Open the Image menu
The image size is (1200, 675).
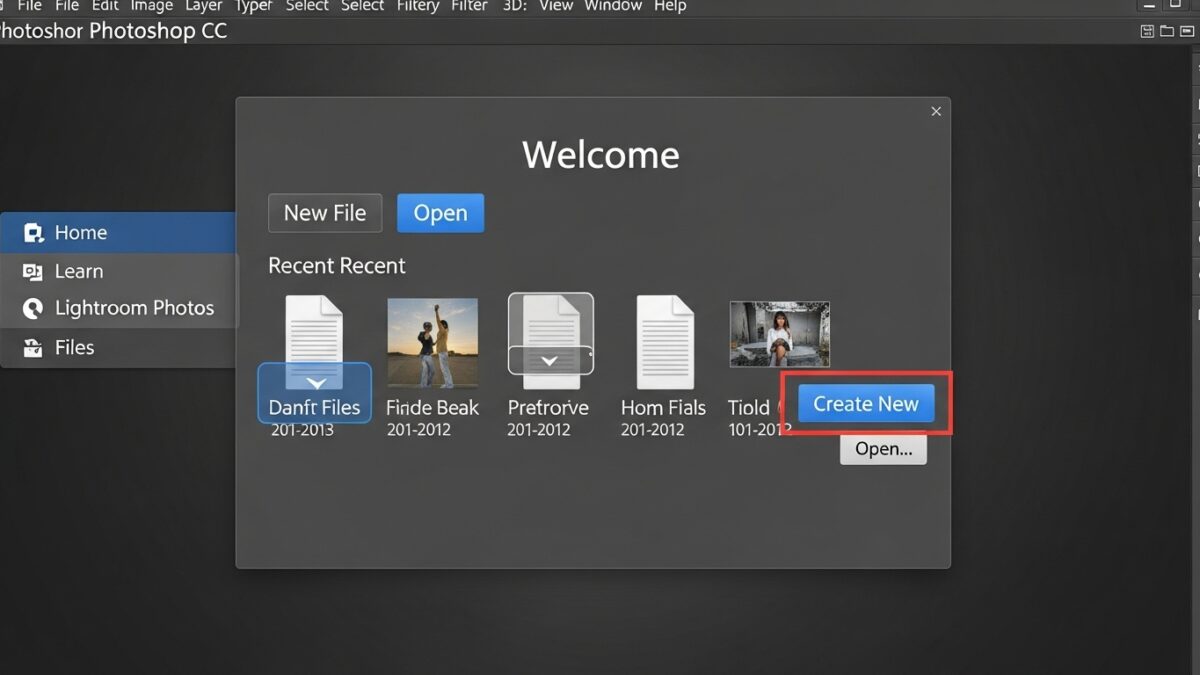[152, 6]
